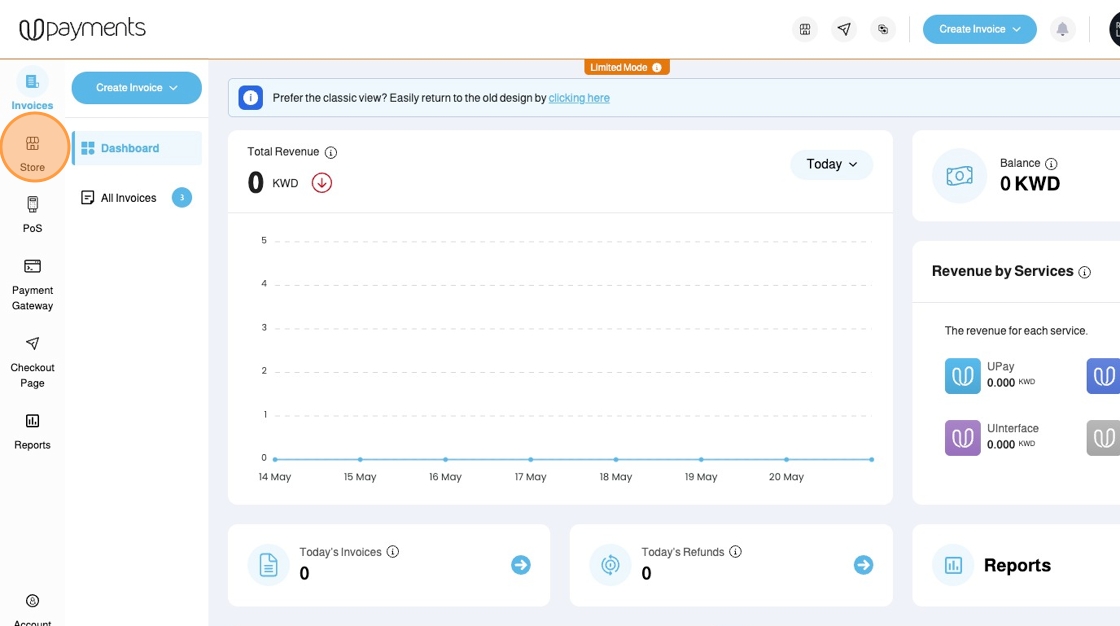1120x626 pixels.
Task: Click Total Revenue info icon
Action: [331, 152]
